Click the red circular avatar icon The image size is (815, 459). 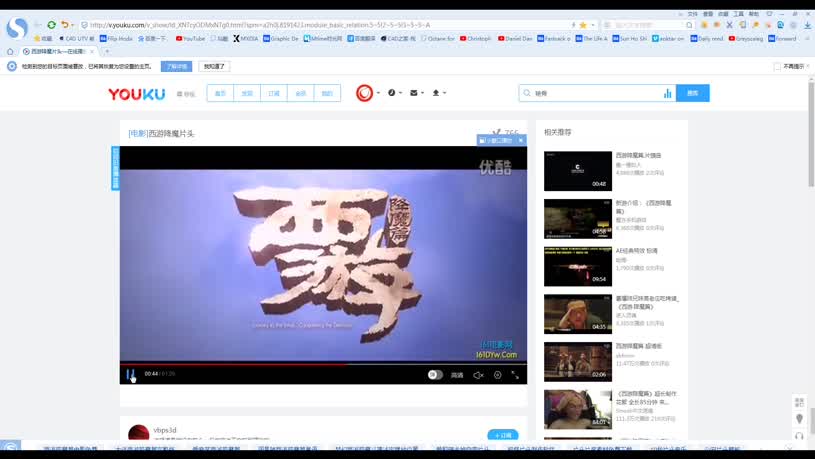coord(364,93)
